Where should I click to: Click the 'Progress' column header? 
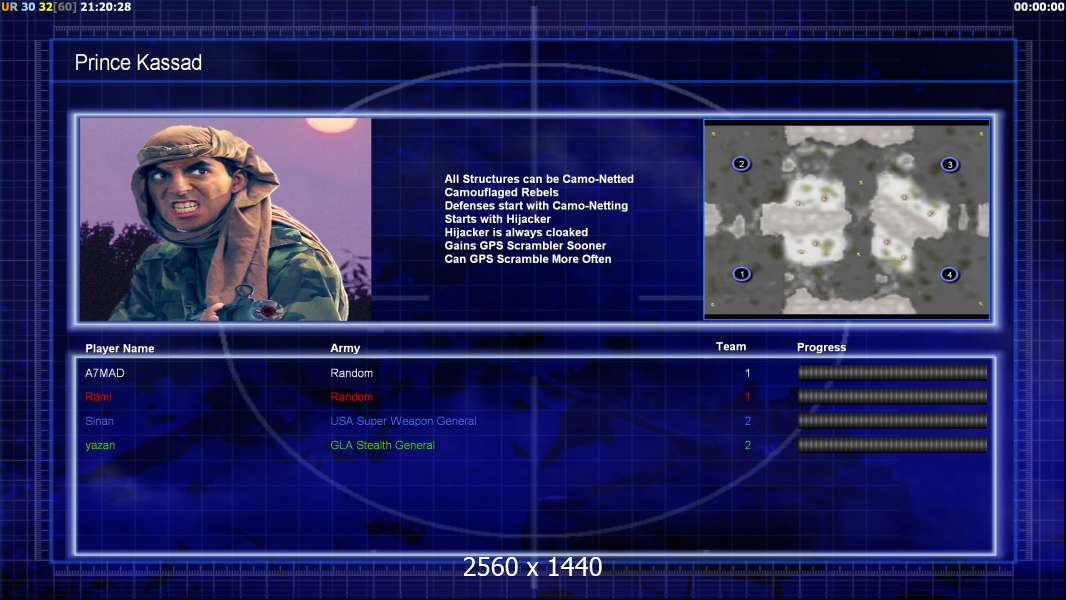point(821,347)
